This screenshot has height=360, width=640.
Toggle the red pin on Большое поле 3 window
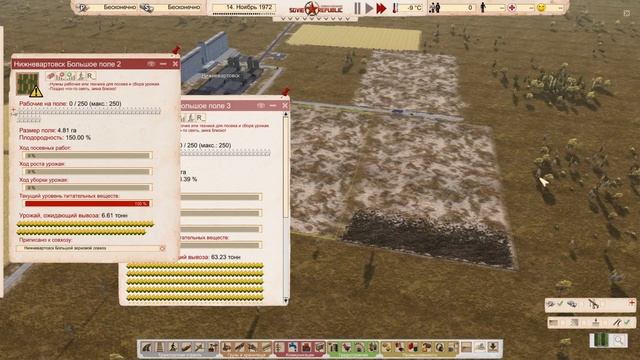(286, 92)
